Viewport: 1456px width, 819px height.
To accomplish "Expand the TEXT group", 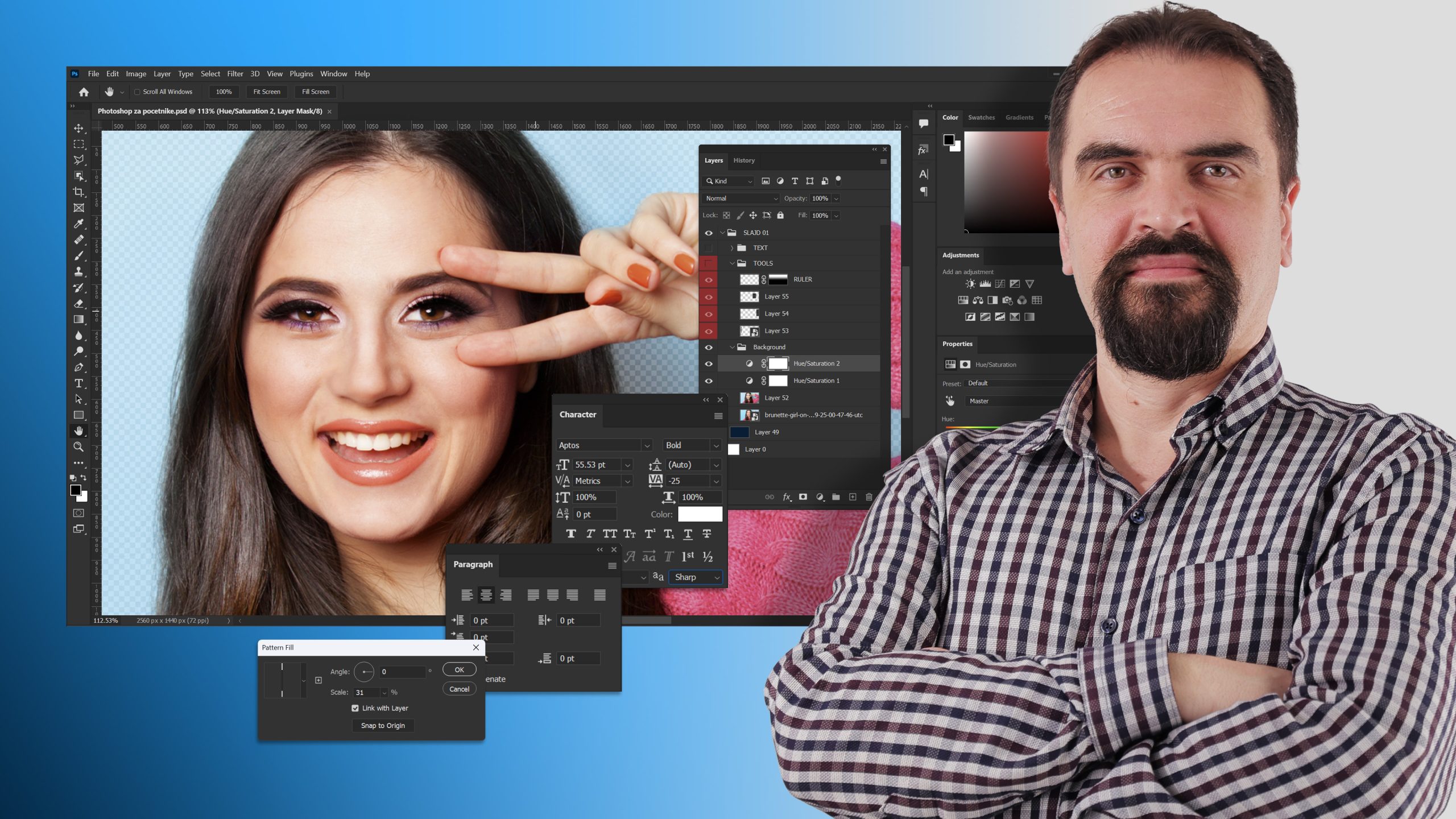I will (x=732, y=248).
